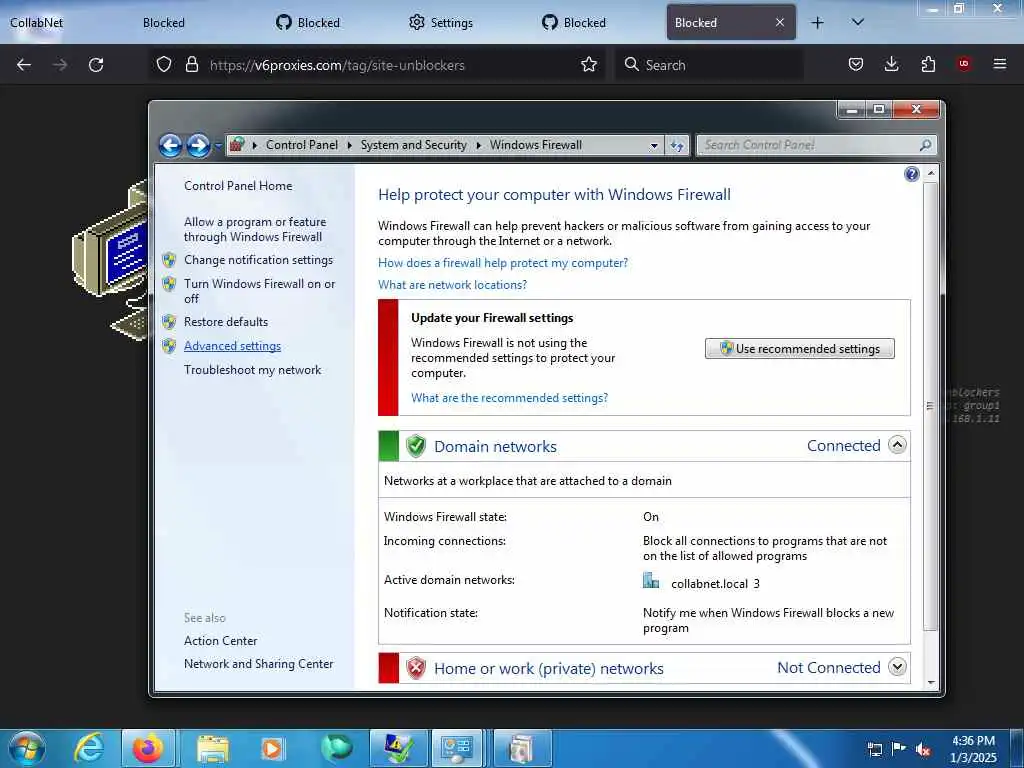
Task: Open Firefox hamburger application menu
Action: pos(999,64)
